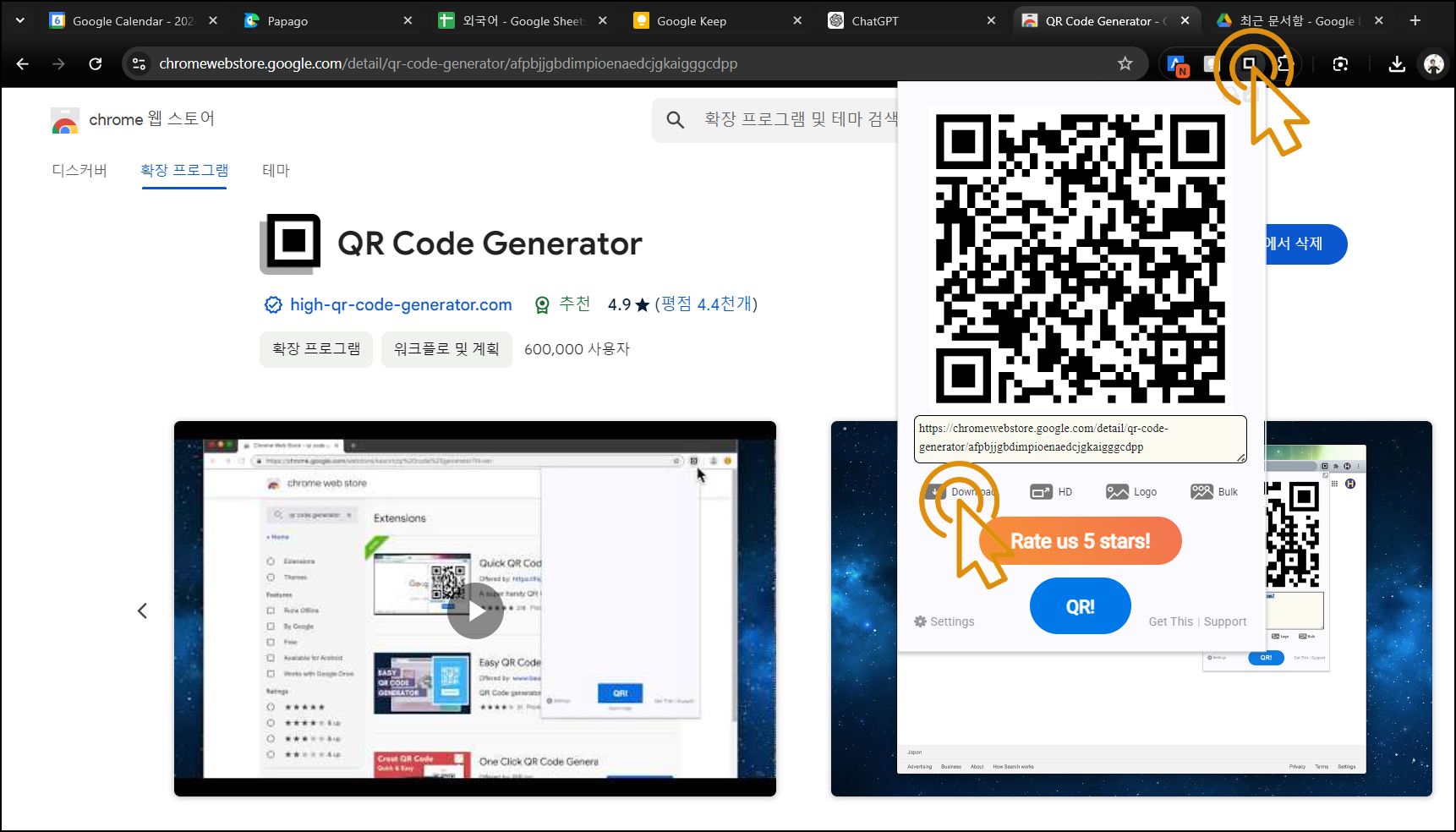
Task: Open a new browser tab
Action: pos(1415,20)
